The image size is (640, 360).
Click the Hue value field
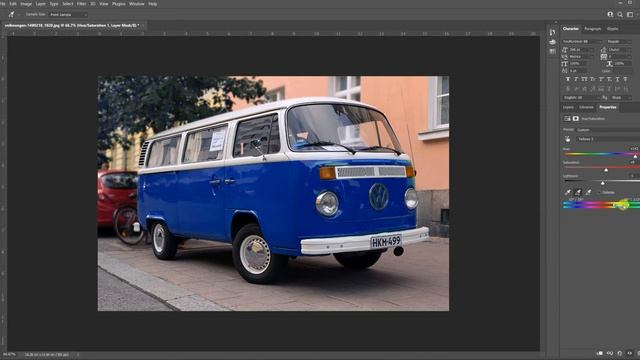coord(634,149)
